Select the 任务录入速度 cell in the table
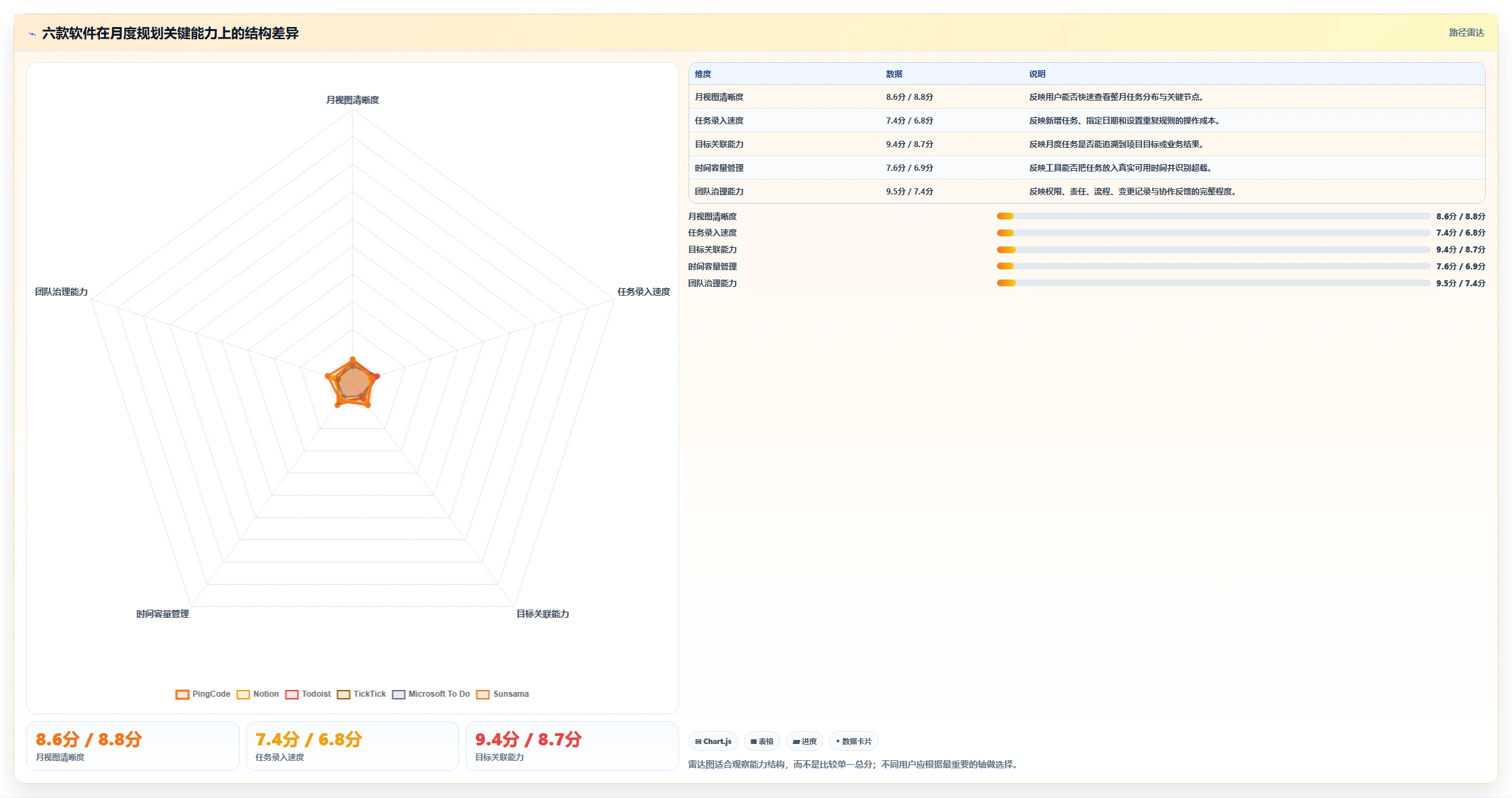 (x=720, y=121)
